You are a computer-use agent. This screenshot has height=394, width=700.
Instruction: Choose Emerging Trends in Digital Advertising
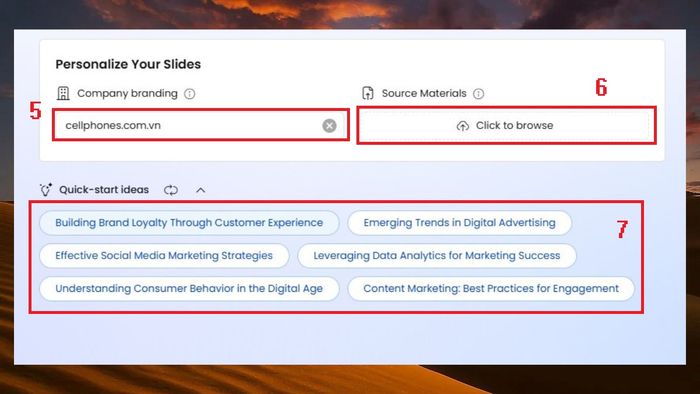coord(459,223)
